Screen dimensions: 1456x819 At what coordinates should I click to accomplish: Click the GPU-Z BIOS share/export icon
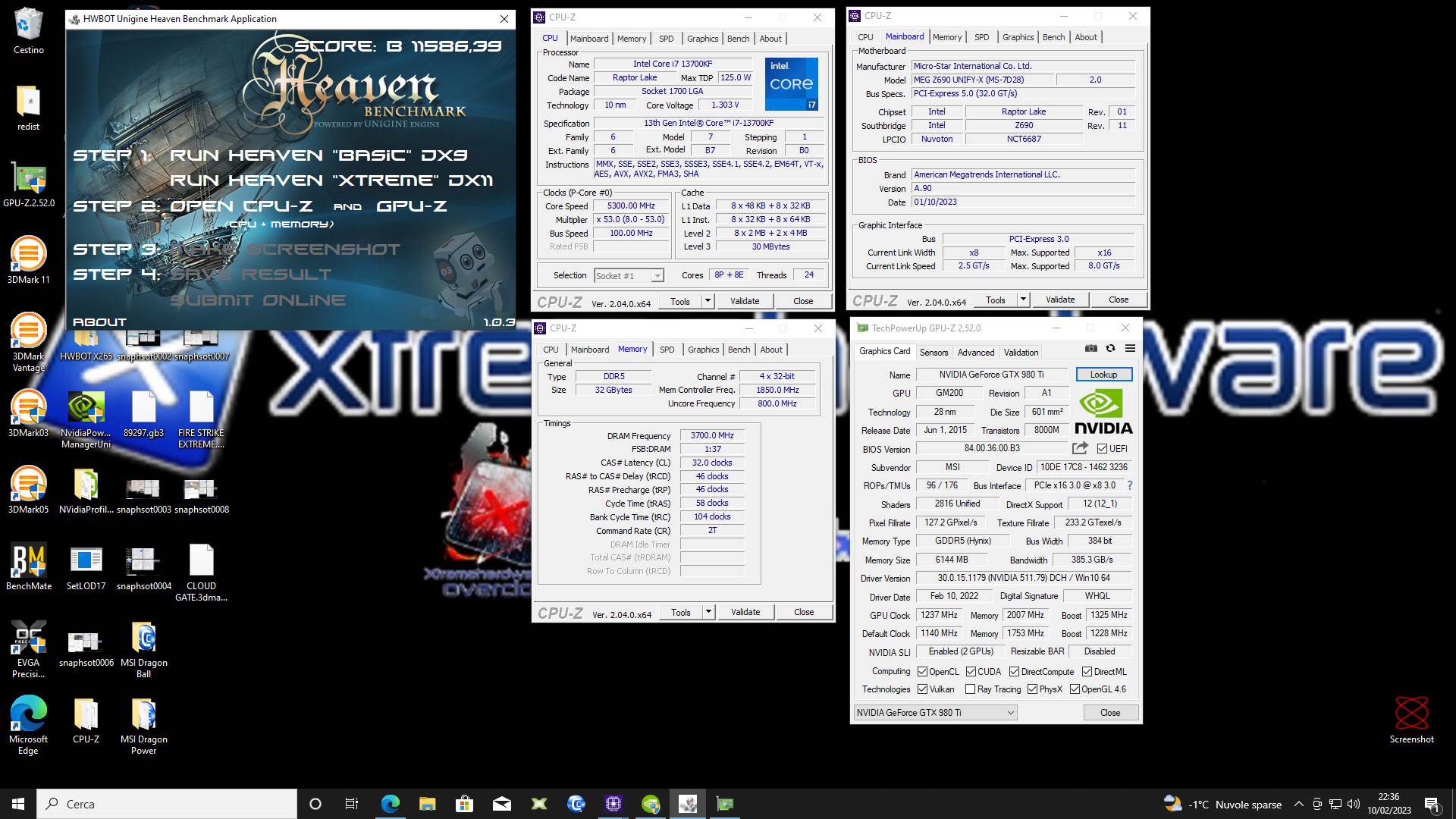1080,448
